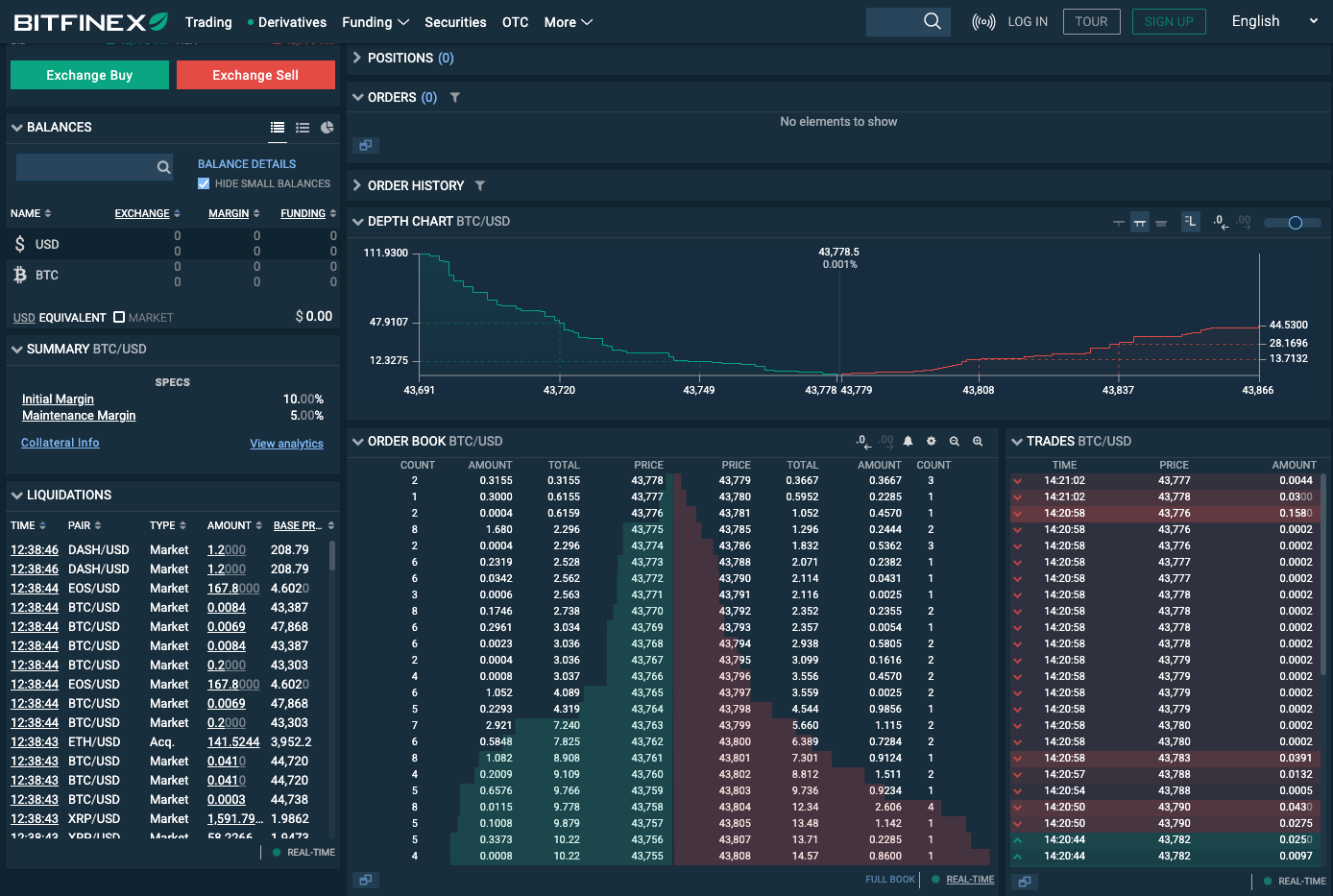Open the More menu

point(569,22)
